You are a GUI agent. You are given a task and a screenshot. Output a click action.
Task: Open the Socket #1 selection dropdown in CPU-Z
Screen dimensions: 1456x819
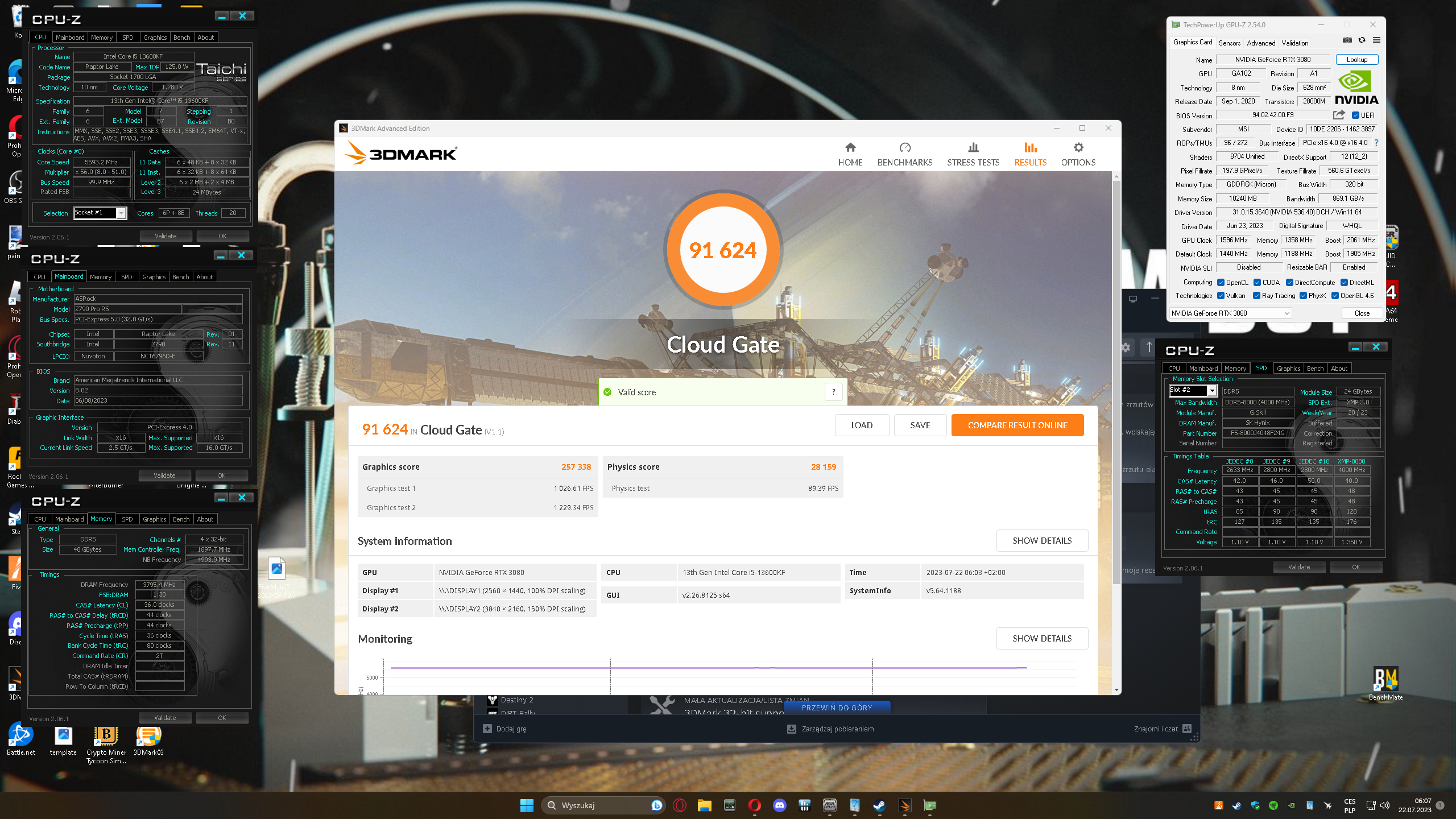[100, 213]
